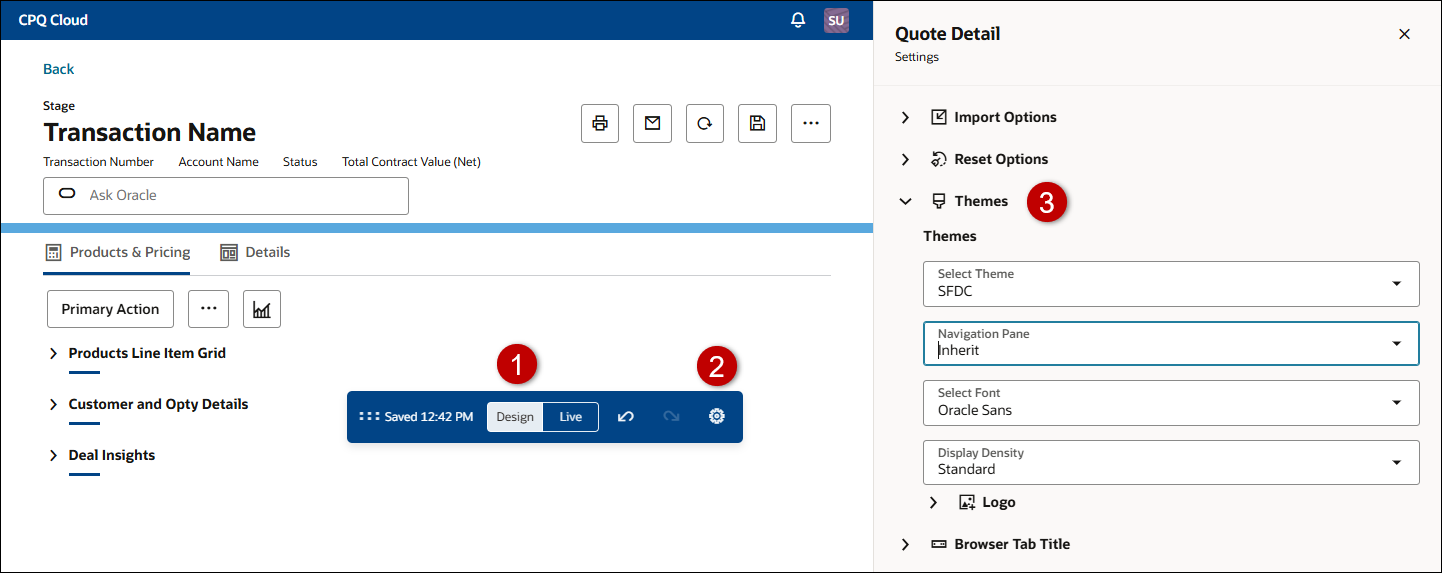Click the Browser Tab Title icon
Viewport: 1442px width, 573px height.
click(938, 544)
